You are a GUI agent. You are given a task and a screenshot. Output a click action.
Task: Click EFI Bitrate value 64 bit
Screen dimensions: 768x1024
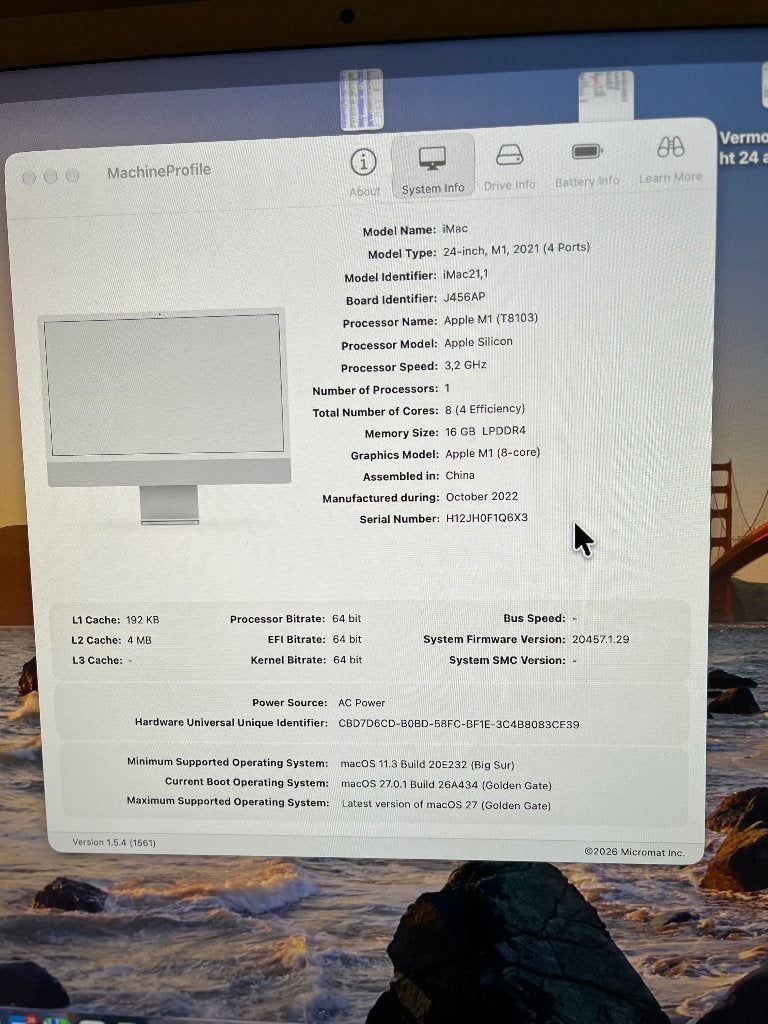coord(347,639)
